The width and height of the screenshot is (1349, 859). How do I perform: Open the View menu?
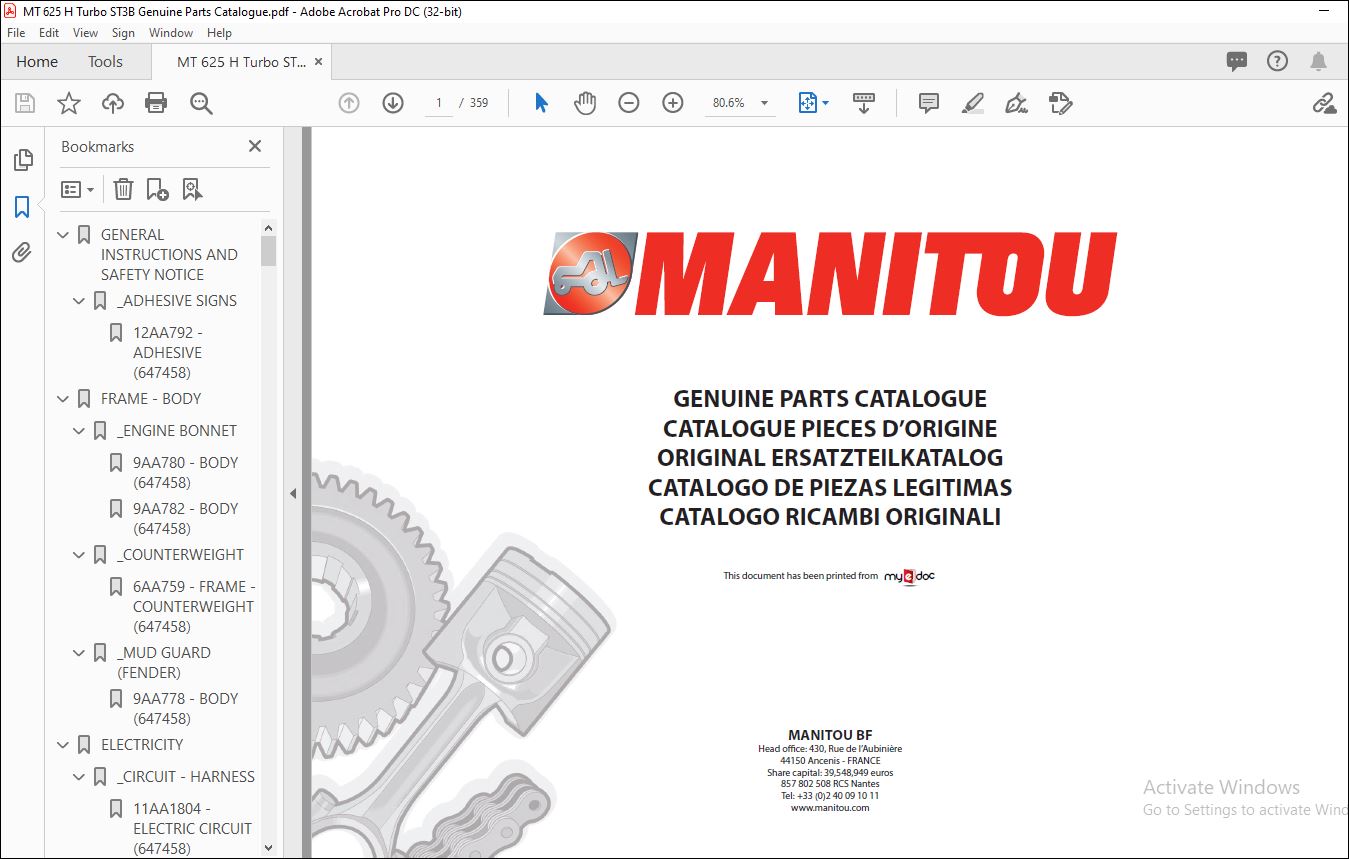(x=85, y=33)
